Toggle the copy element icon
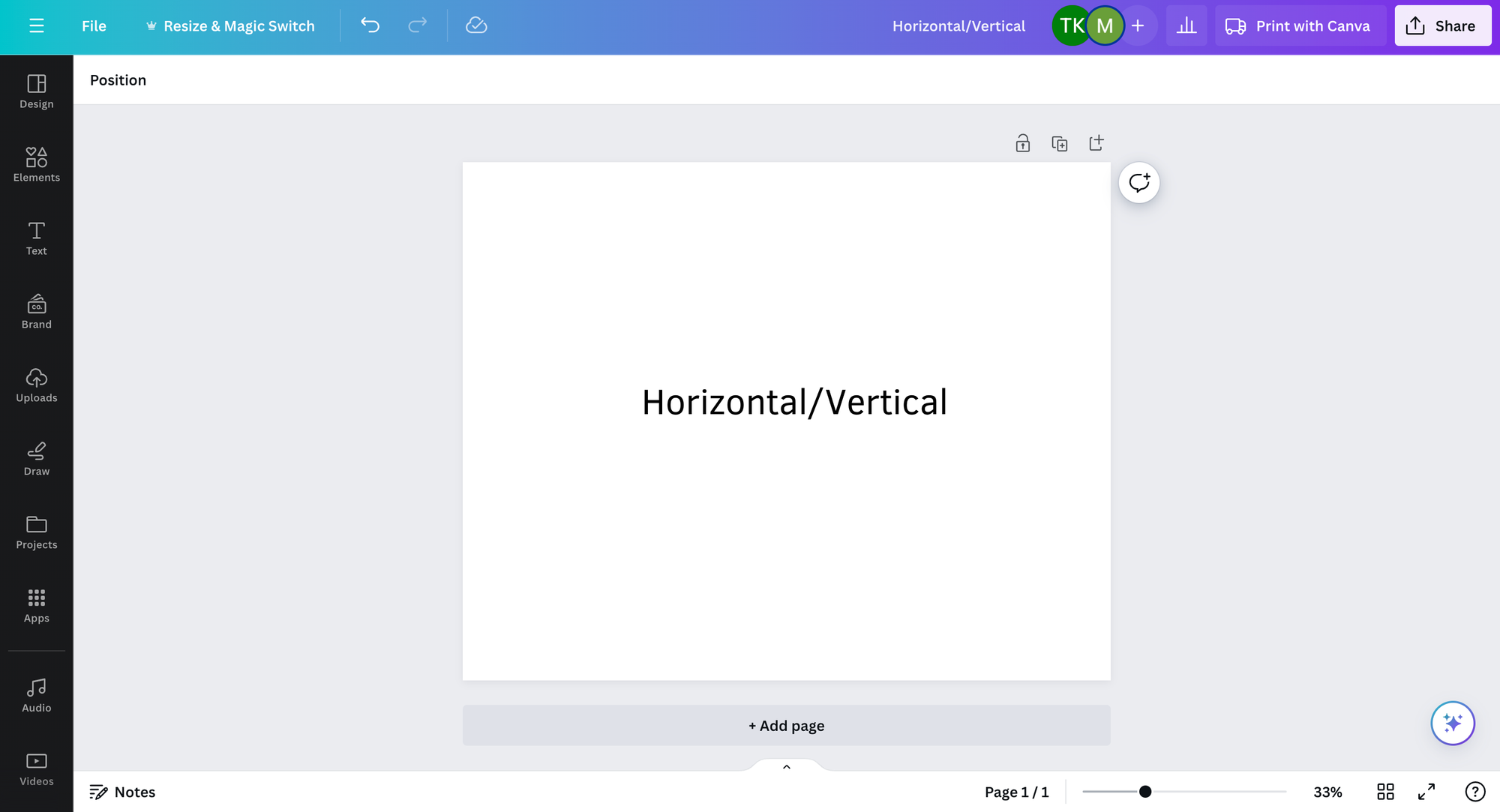 (1059, 142)
